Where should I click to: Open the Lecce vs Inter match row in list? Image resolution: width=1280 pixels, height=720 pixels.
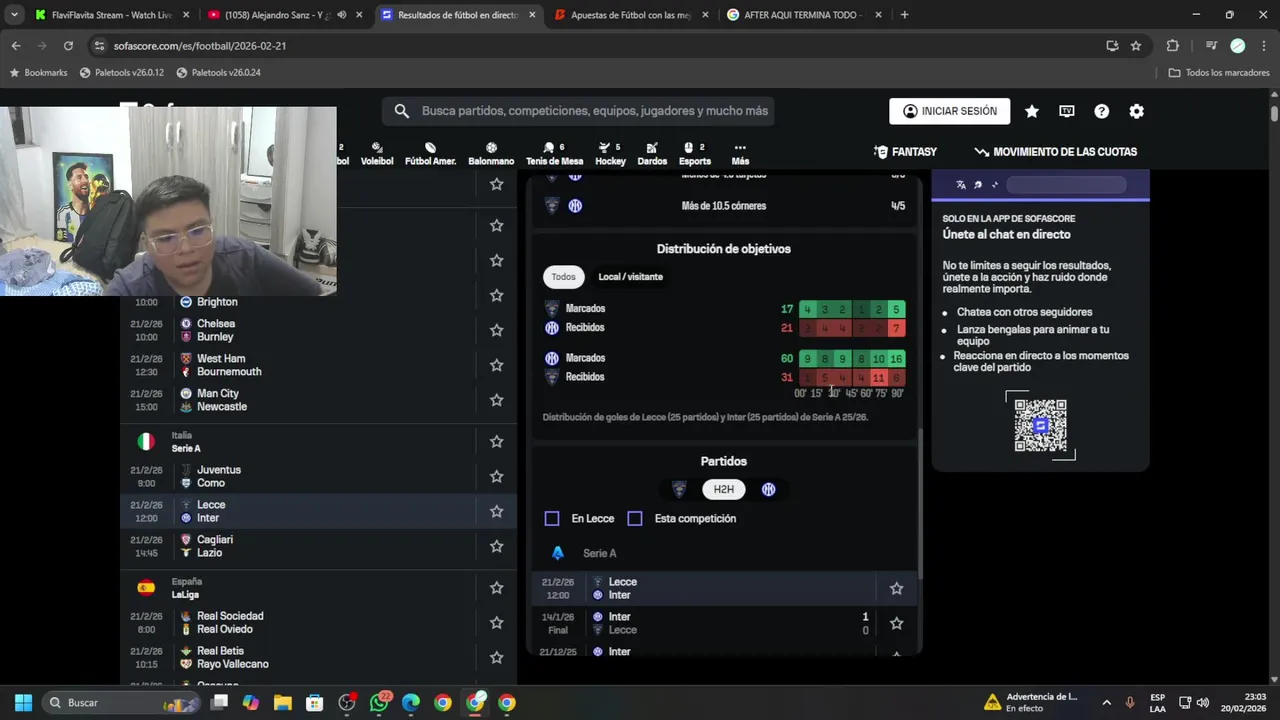(318, 511)
